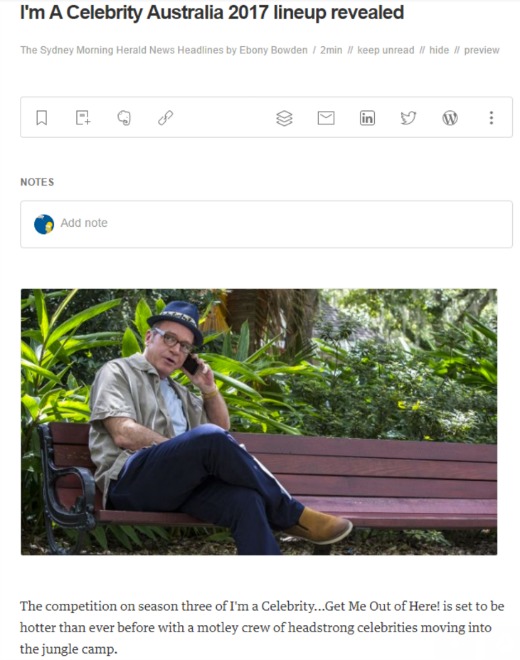The image size is (520, 660).
Task: Publish article to WordPress icon
Action: 450,118
